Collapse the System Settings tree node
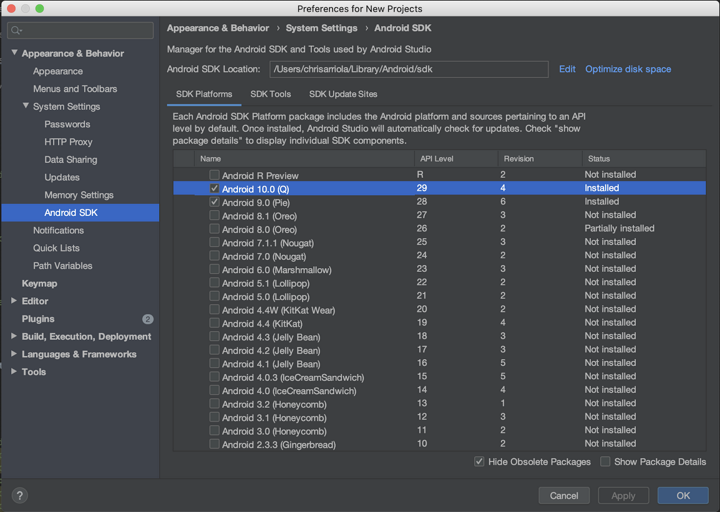 pyautogui.click(x=26, y=106)
